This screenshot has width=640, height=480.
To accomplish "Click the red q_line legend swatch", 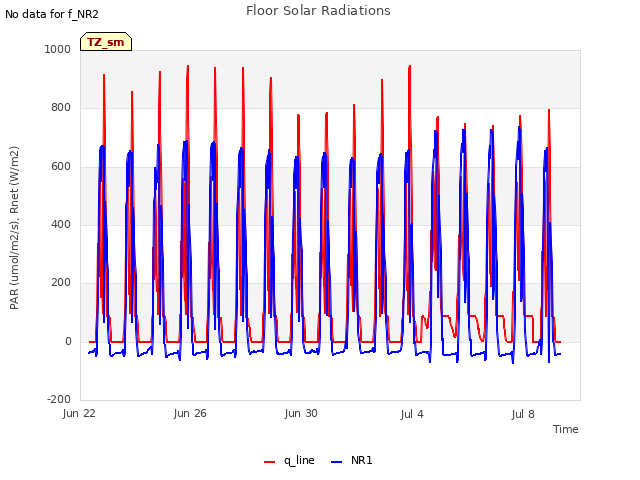I will pyautogui.click(x=269, y=462).
